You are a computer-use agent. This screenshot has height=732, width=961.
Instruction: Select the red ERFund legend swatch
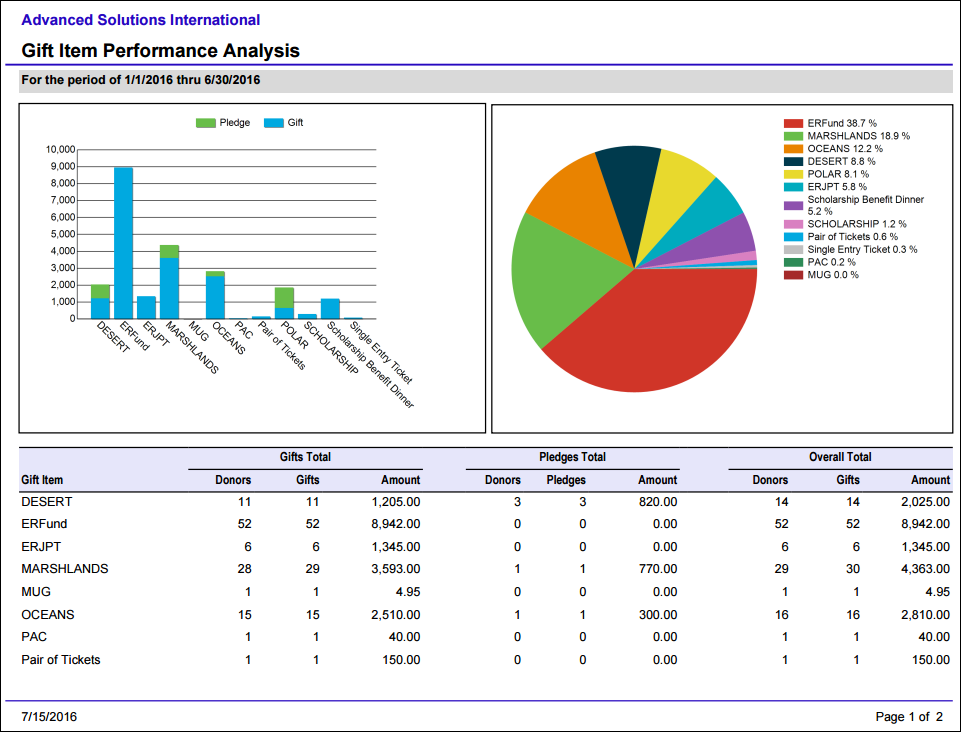[793, 123]
